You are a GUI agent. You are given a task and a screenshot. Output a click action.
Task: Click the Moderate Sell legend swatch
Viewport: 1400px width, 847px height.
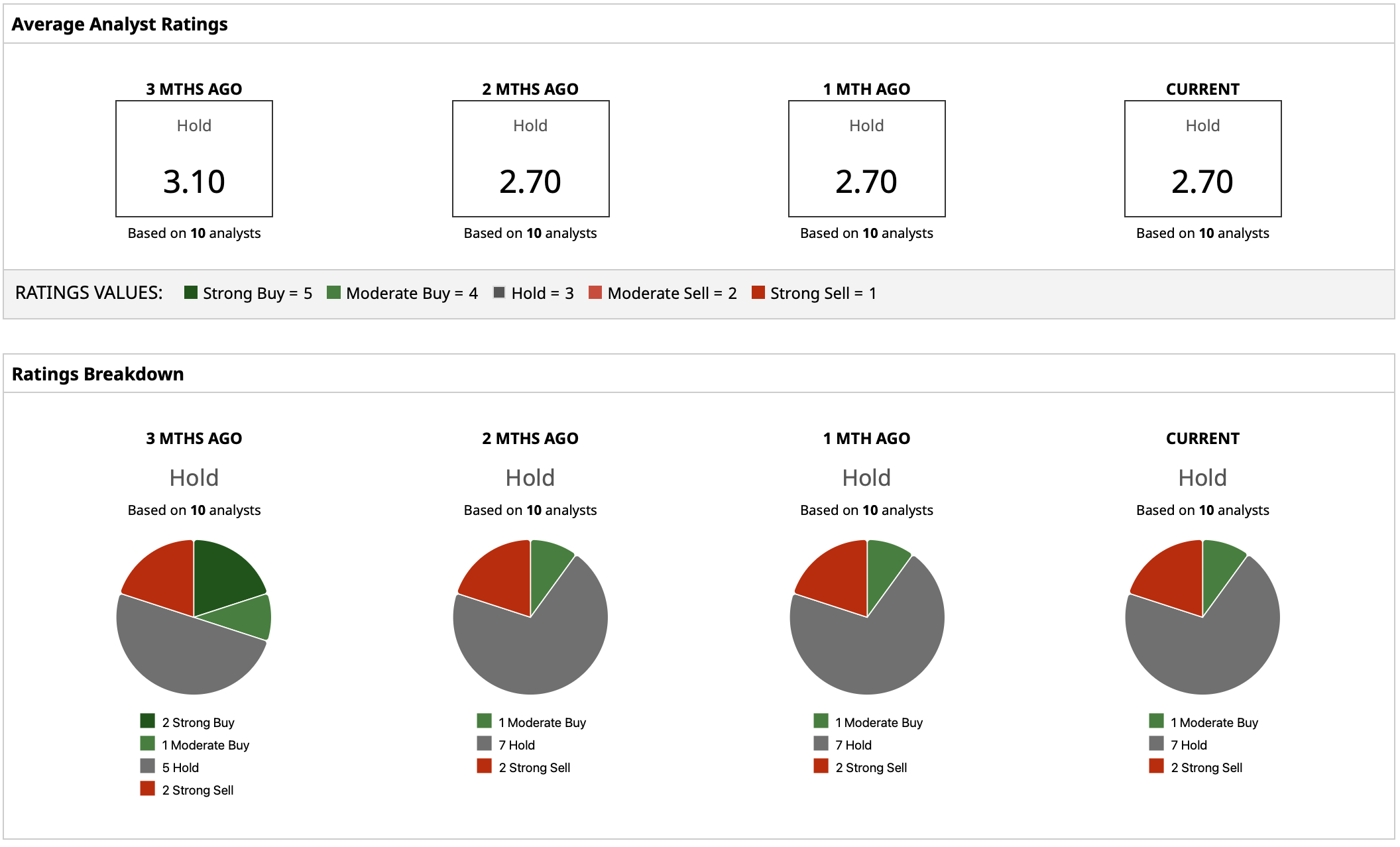pos(595,292)
